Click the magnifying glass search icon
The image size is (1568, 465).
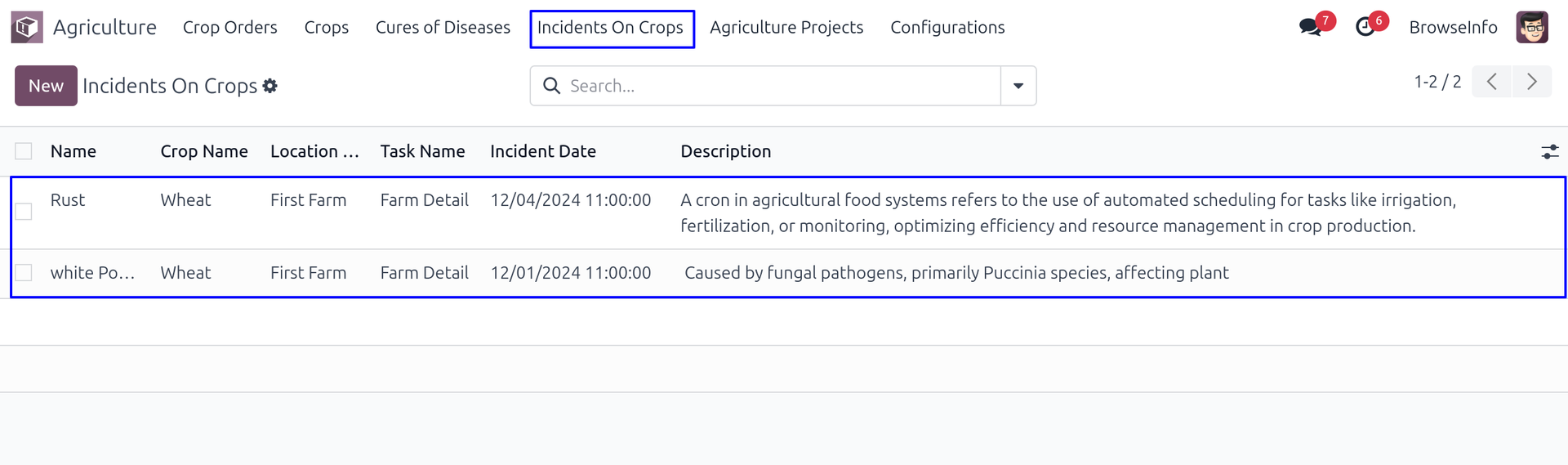[x=552, y=86]
